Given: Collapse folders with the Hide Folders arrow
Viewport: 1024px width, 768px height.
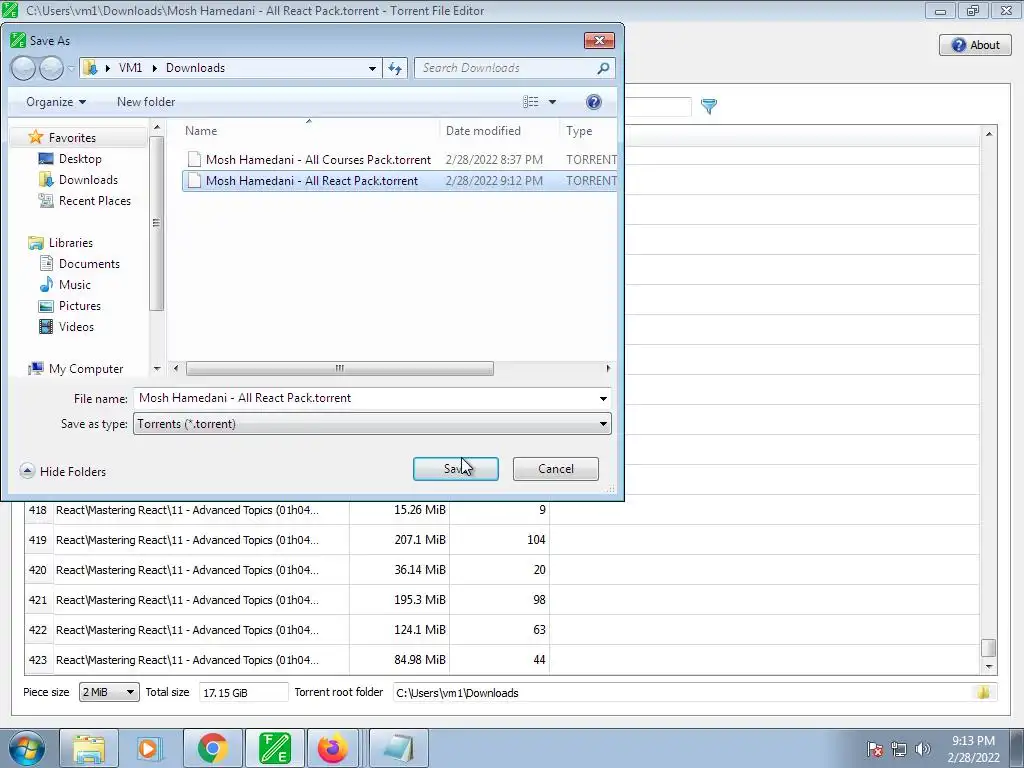Looking at the screenshot, I should (27, 471).
